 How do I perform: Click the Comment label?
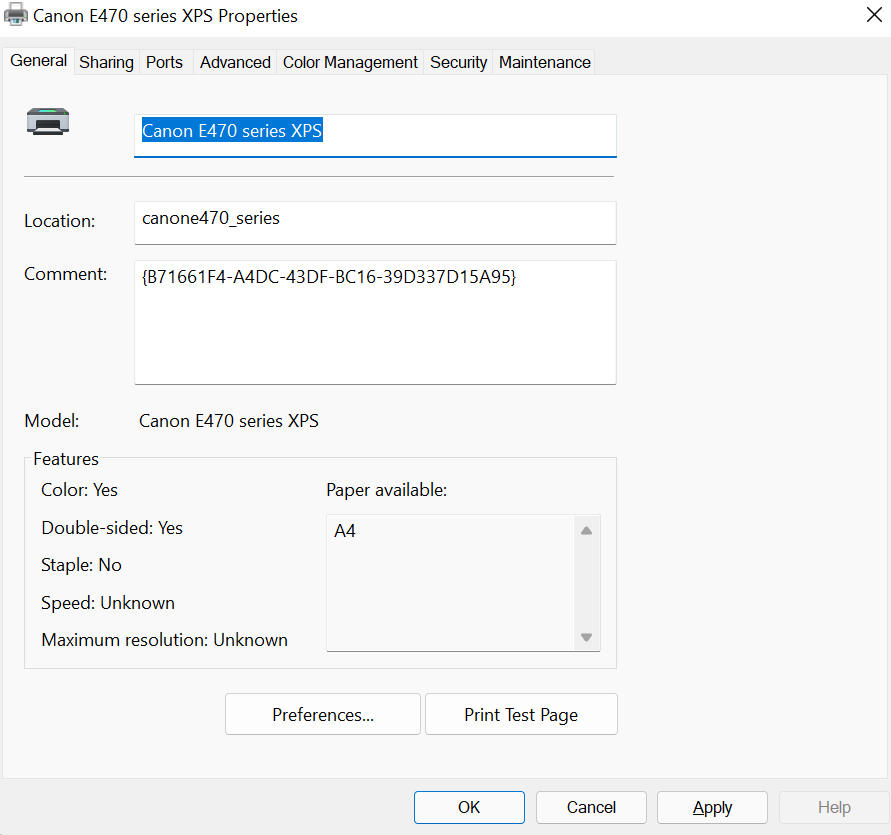(x=65, y=274)
